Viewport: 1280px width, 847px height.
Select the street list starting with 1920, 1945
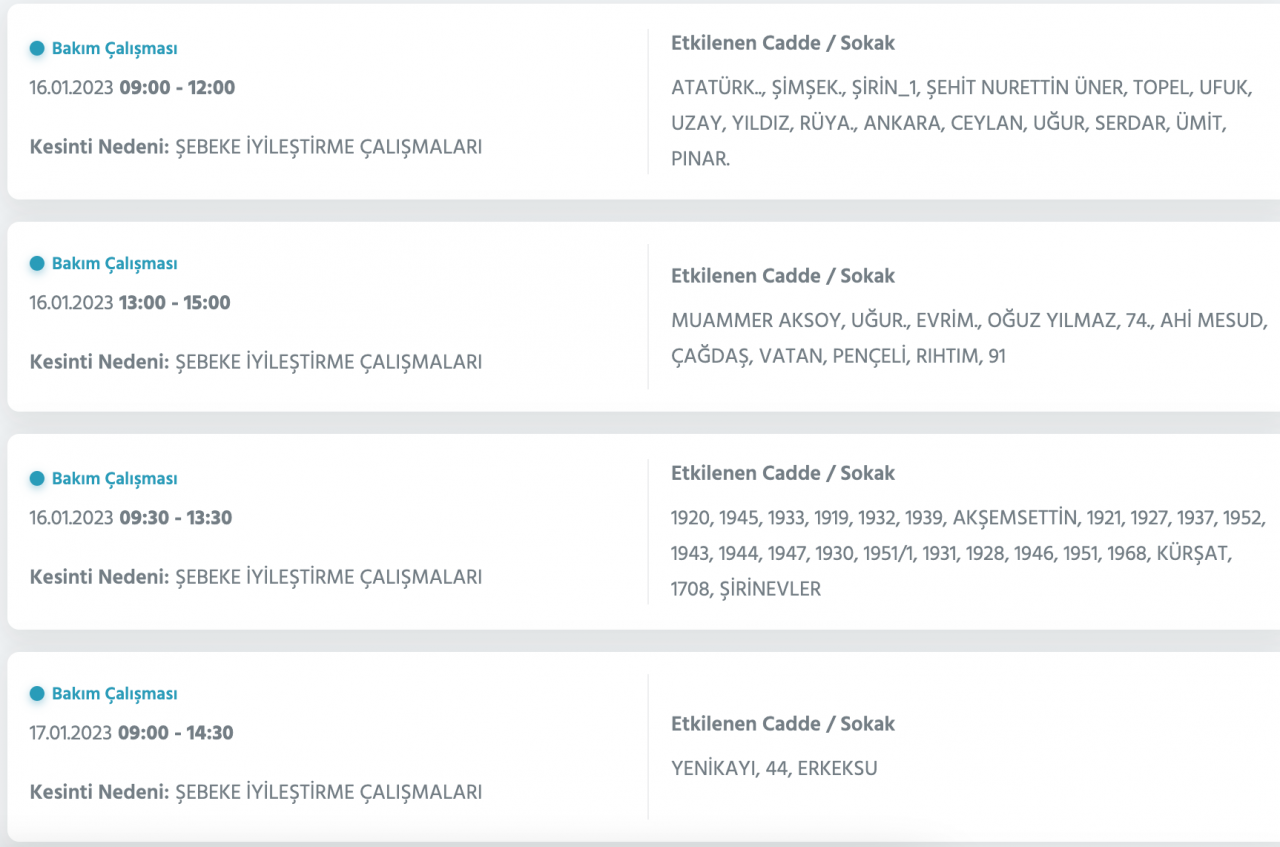tap(968, 554)
